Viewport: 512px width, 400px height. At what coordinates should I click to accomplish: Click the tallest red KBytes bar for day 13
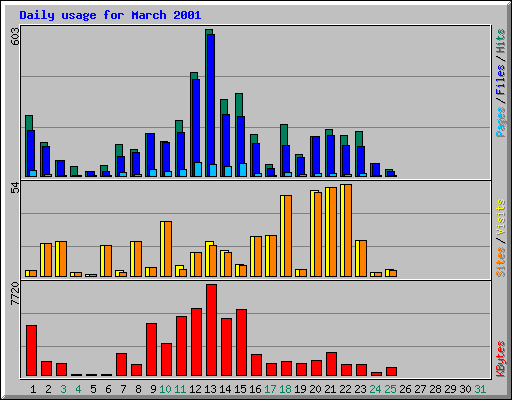(x=211, y=330)
